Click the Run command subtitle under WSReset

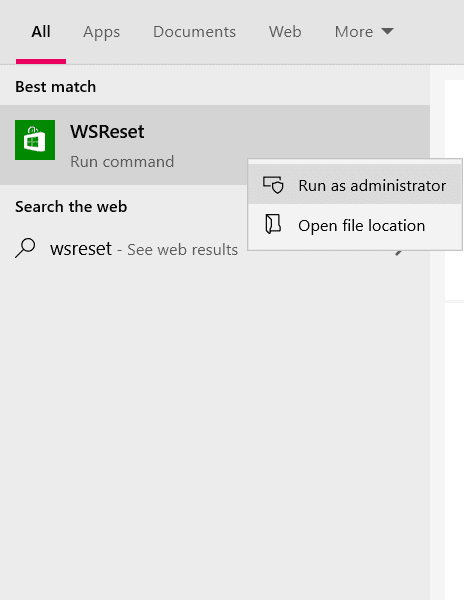coord(122,162)
